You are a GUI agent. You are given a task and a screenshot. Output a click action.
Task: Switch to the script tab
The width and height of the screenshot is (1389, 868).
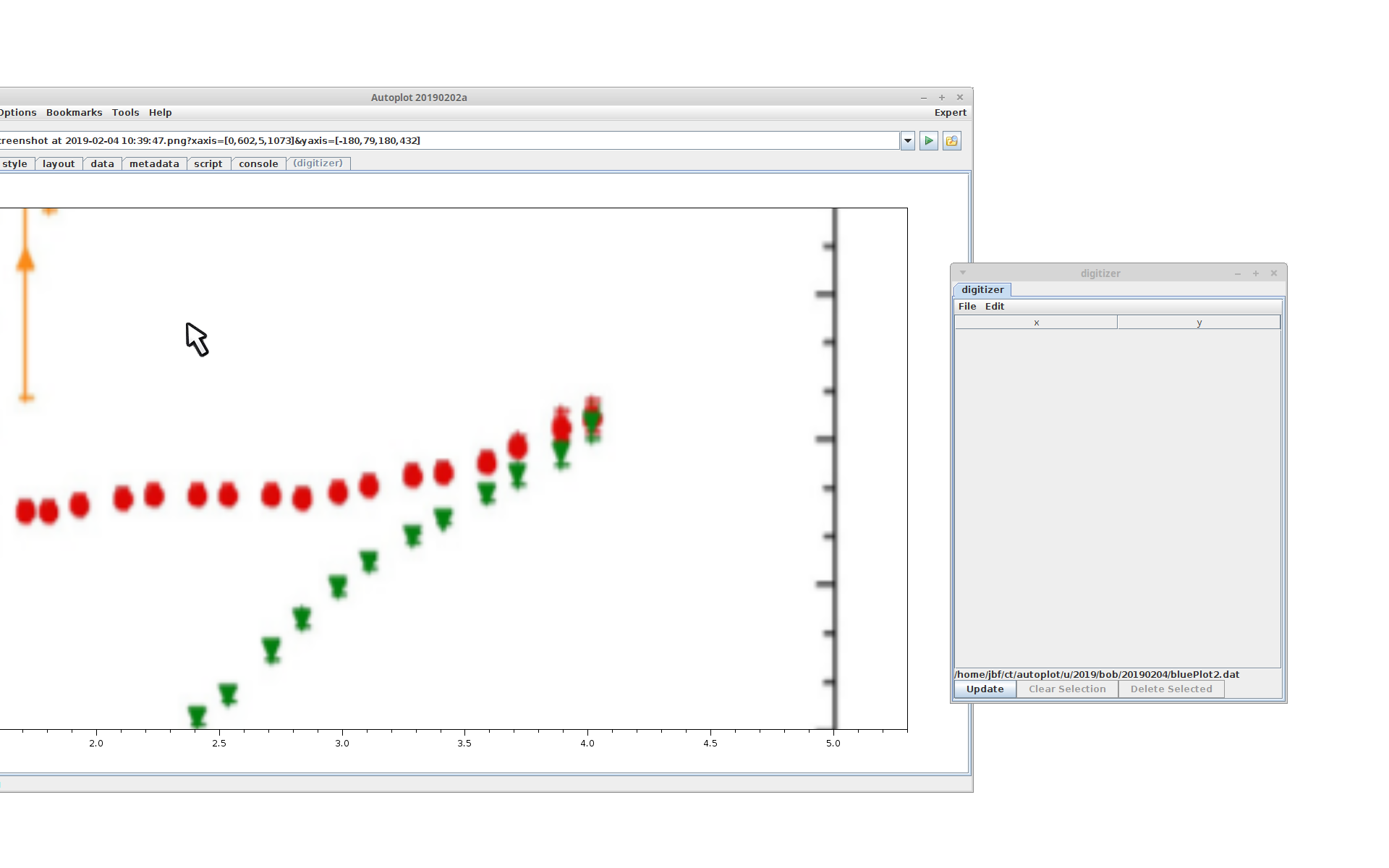(x=208, y=164)
